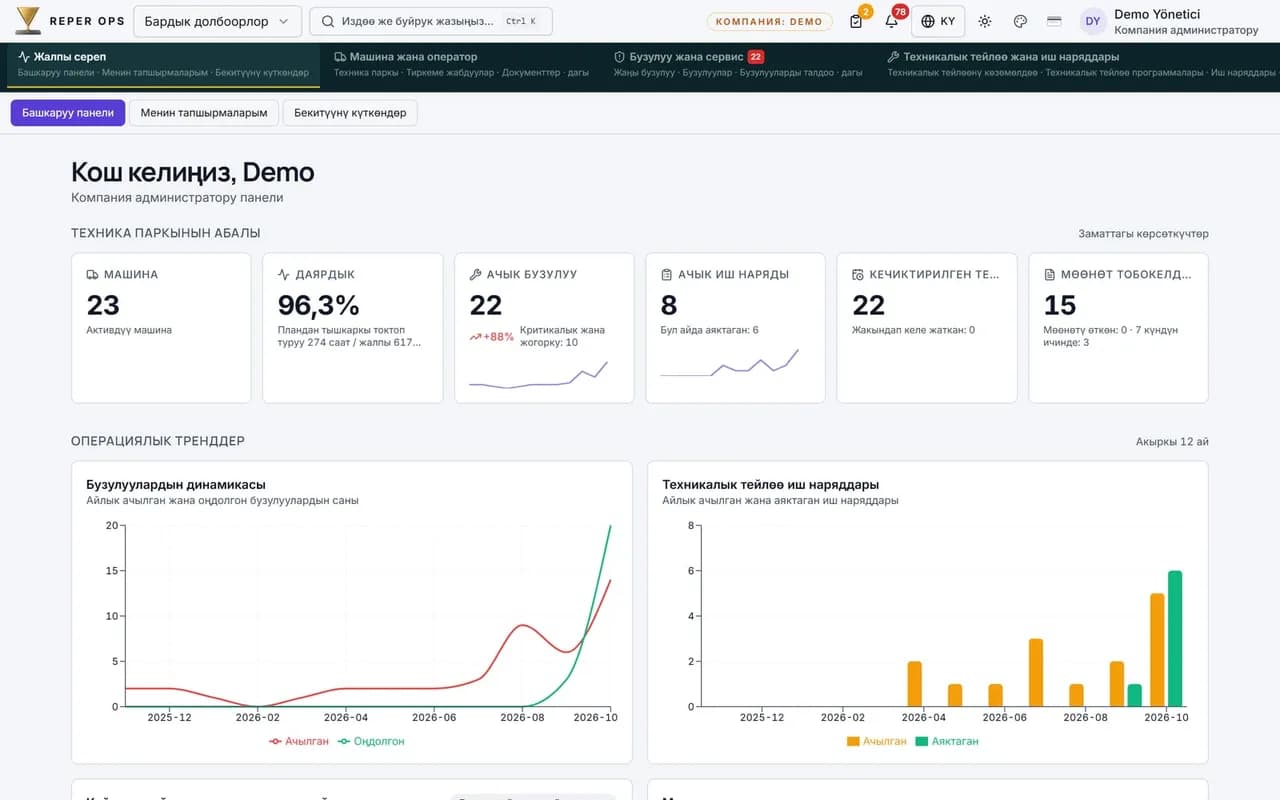Open the Demo Yönetici user menu
The image size is (1280, 800).
click(1169, 21)
